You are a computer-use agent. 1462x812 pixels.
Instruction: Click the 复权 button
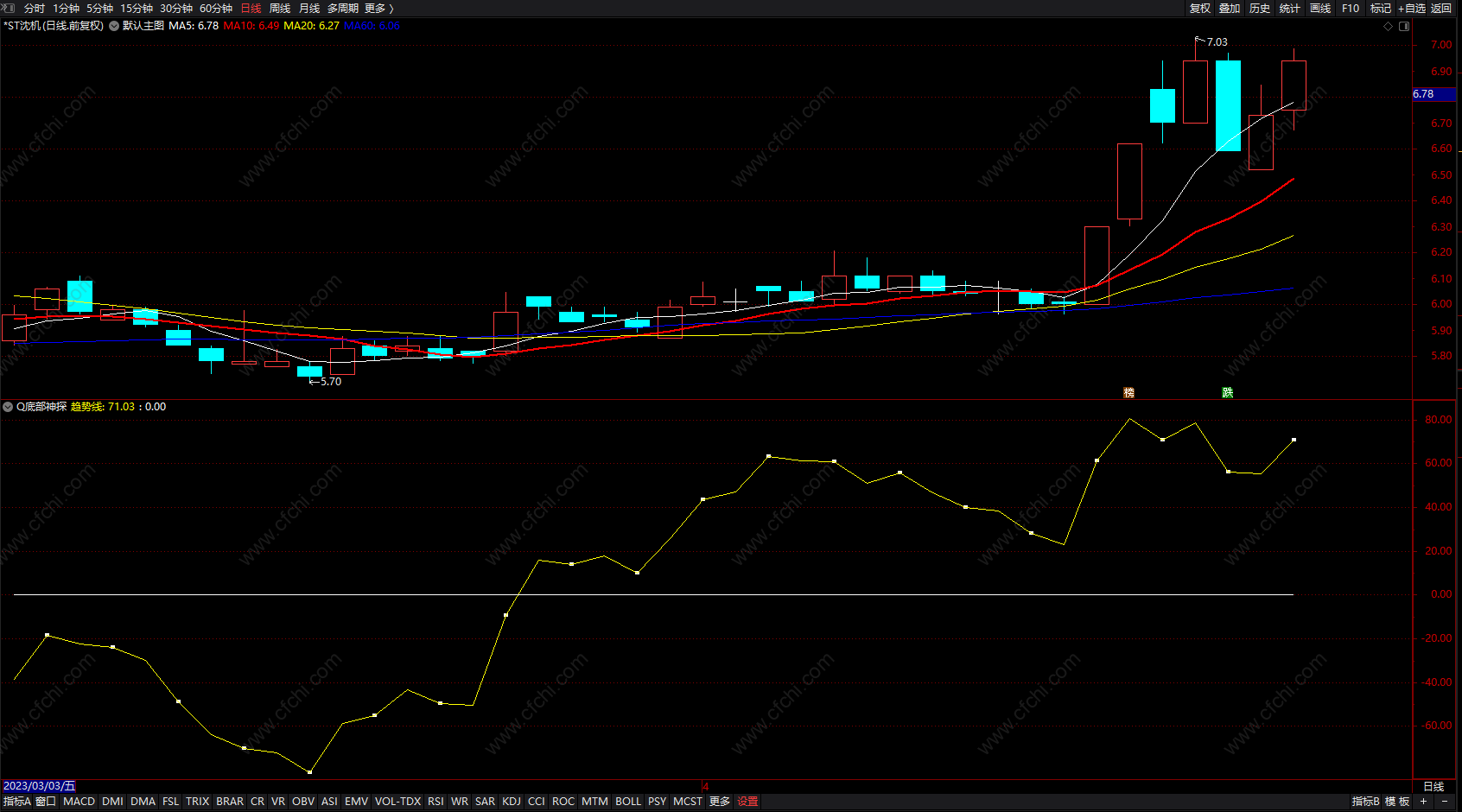[x=1200, y=8]
